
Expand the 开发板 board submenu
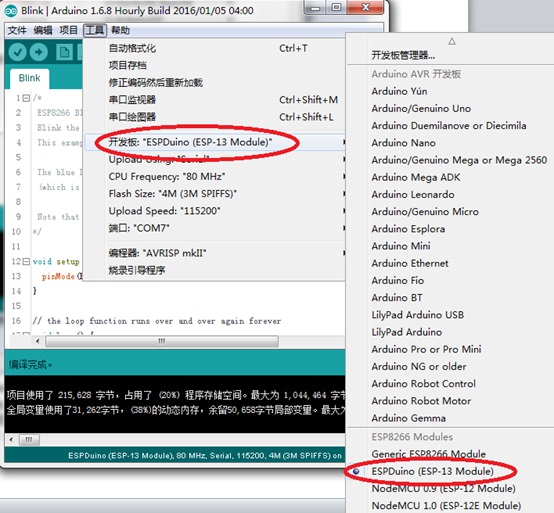(x=214, y=142)
